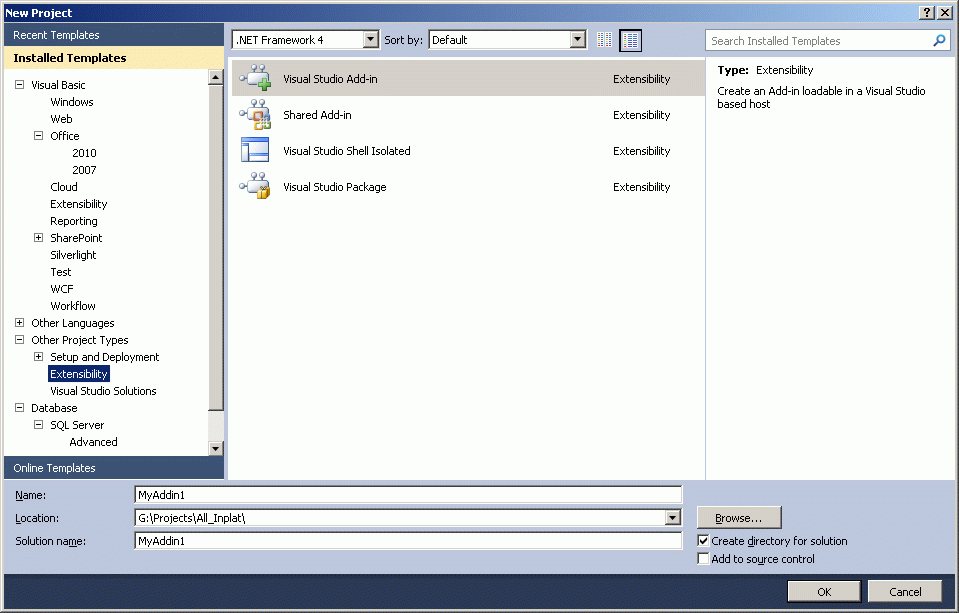Screen dimensions: 959x613
Task: Toggle Create directory for solution checkbox
Action: [x=703, y=541]
